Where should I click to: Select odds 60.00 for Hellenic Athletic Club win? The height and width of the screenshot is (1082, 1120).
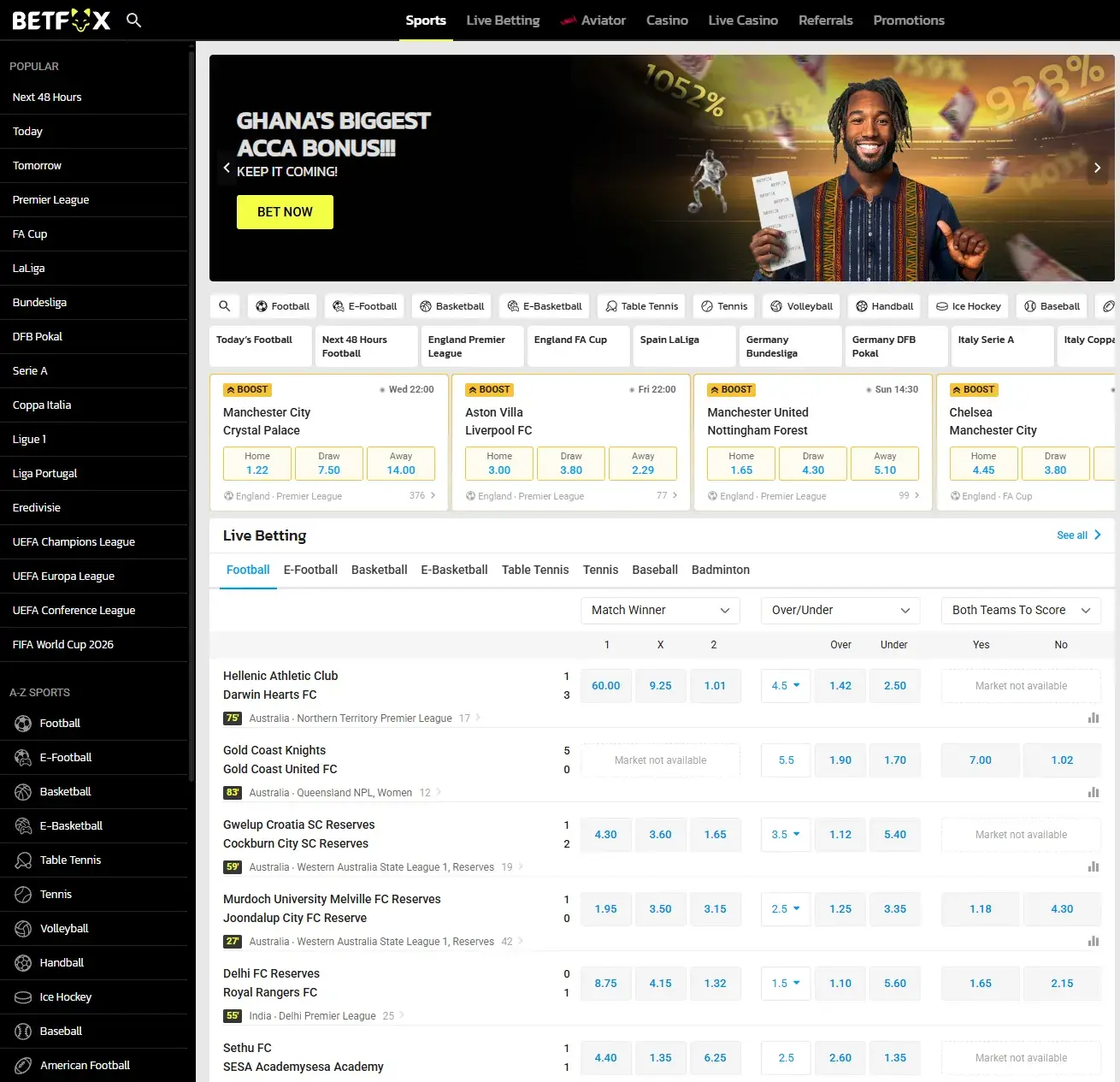click(x=606, y=686)
